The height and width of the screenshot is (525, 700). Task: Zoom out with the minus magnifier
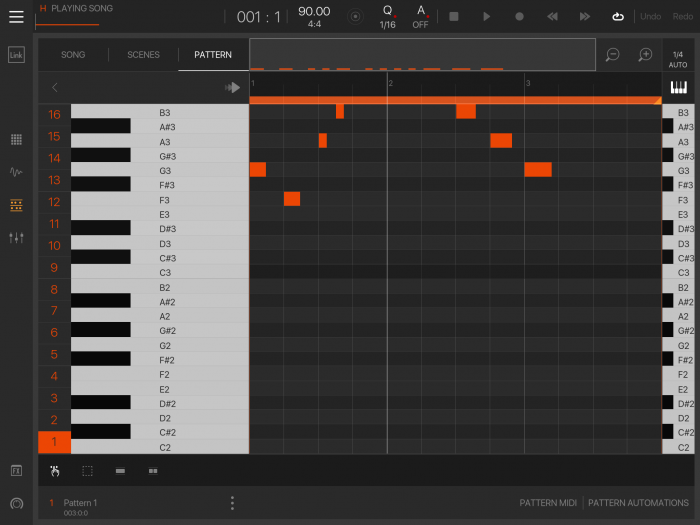click(612, 54)
